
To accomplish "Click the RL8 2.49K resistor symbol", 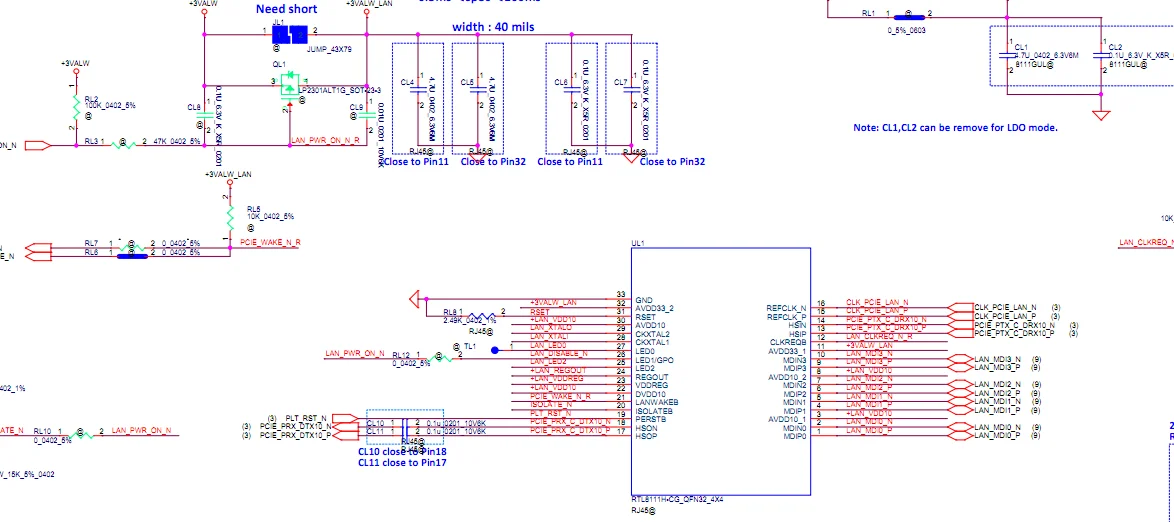I will click(x=482, y=315).
